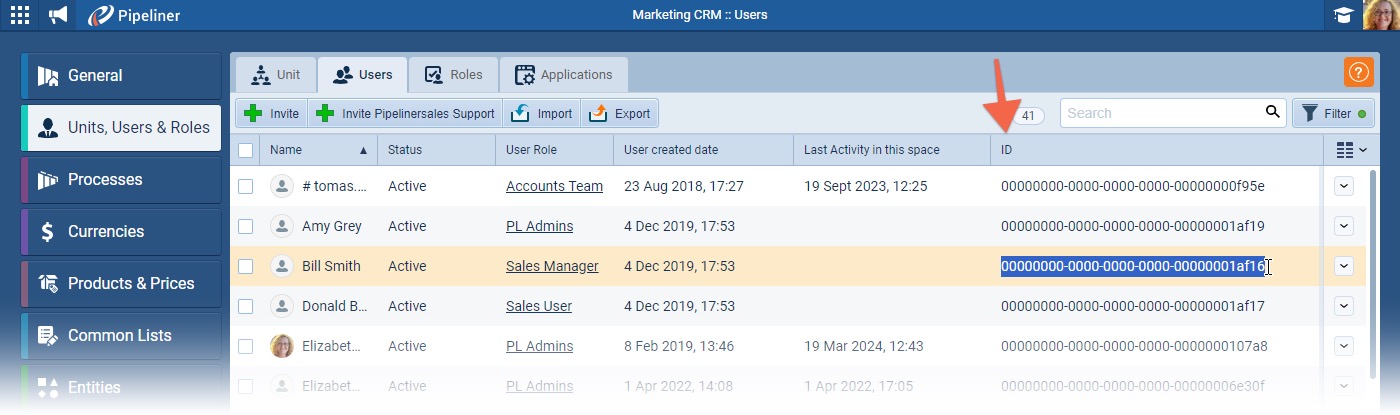Expand row menu for Elizabeth 19 Mar 2024 row
This screenshot has width=1400, height=415.
tap(1344, 346)
